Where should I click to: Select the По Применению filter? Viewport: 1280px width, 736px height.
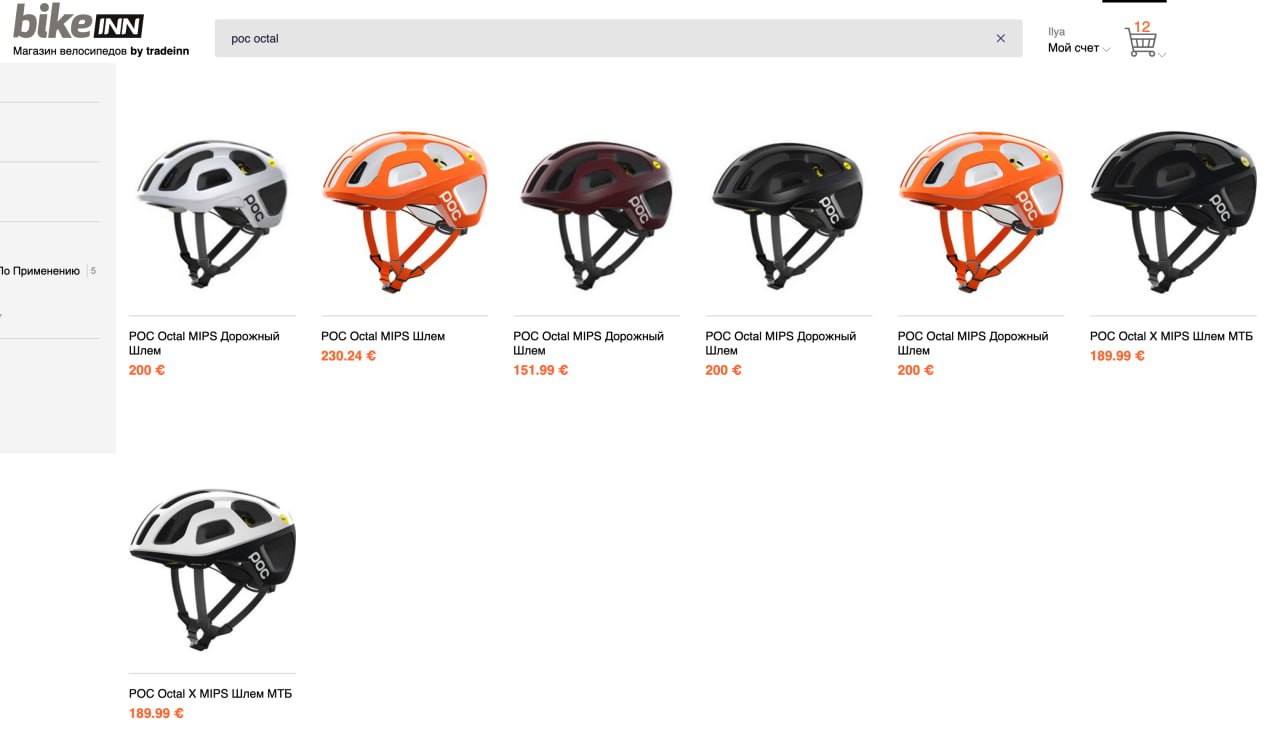click(39, 271)
